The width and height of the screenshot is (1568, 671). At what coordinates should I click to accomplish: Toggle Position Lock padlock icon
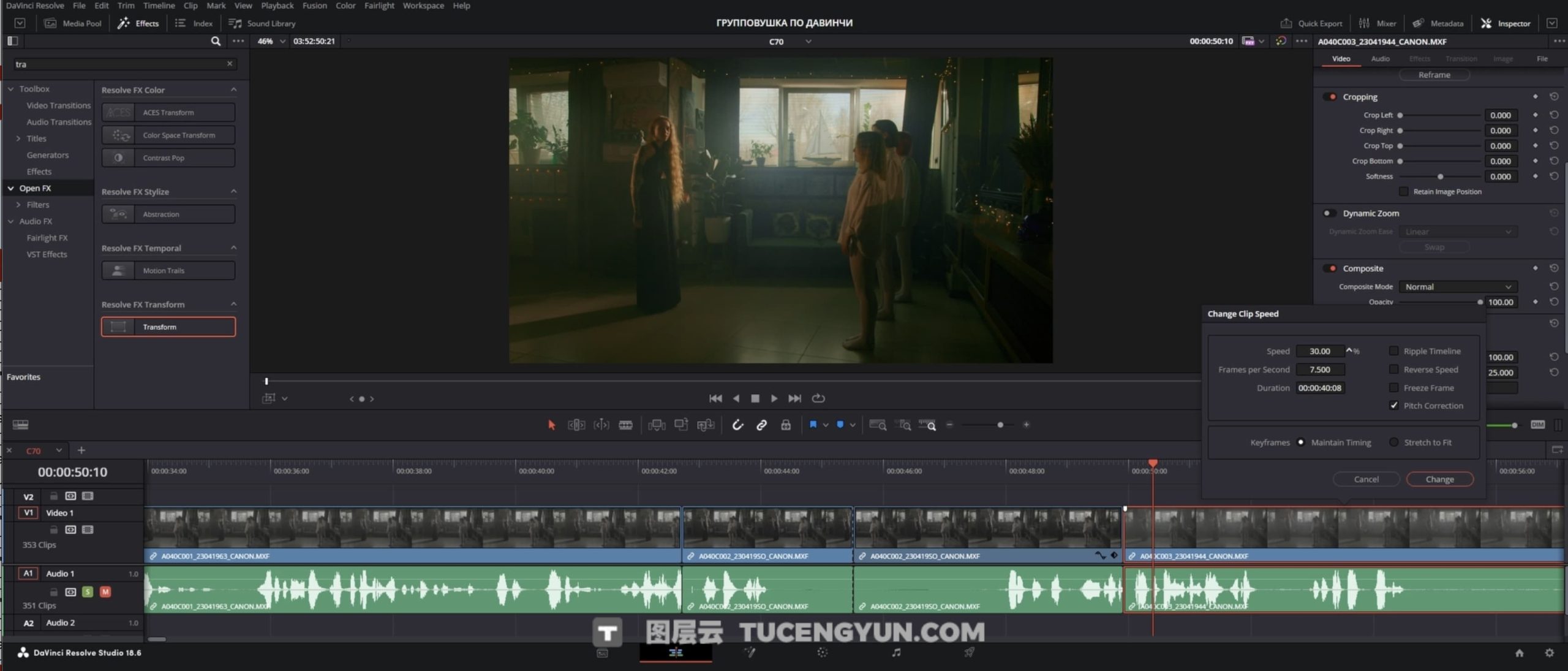786,425
